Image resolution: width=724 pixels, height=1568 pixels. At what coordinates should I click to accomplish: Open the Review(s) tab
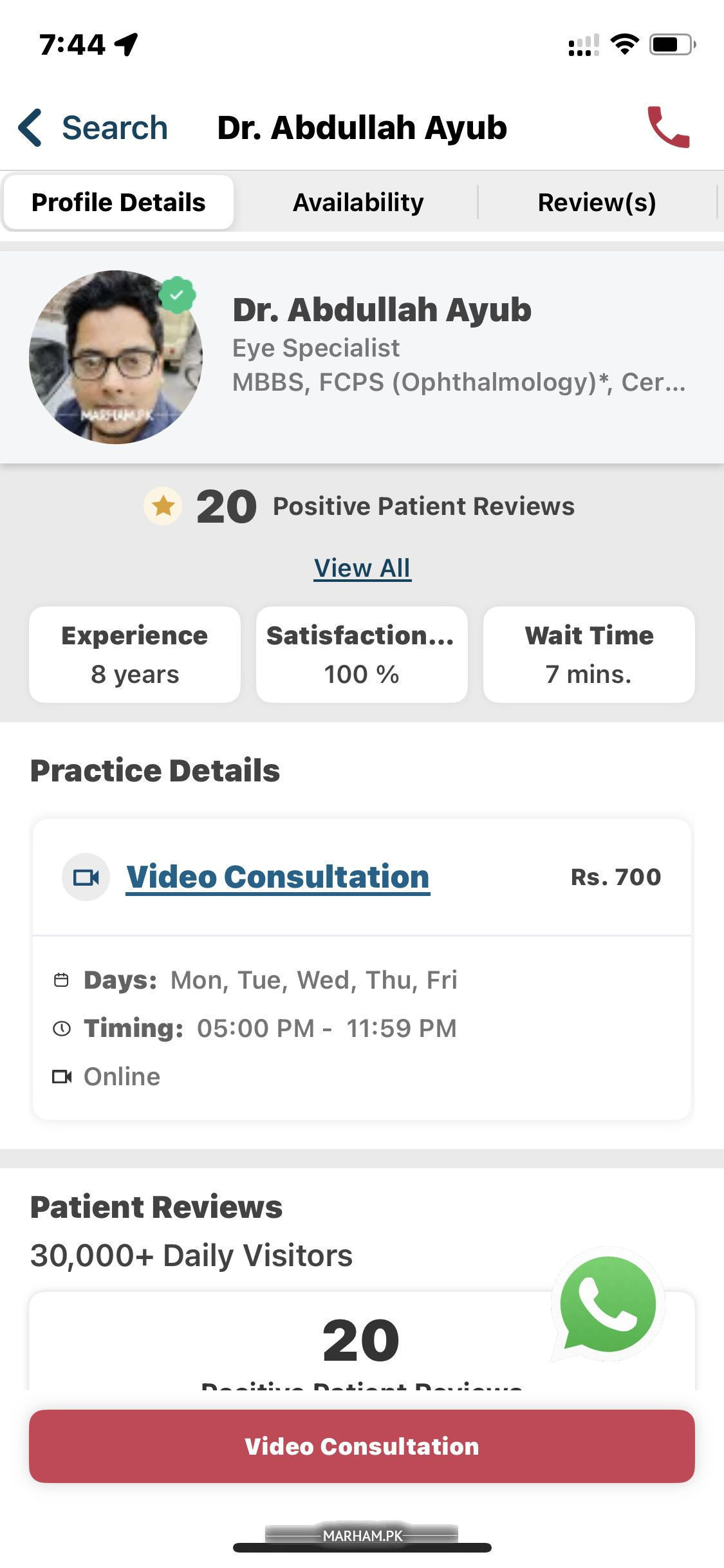pyautogui.click(x=597, y=203)
